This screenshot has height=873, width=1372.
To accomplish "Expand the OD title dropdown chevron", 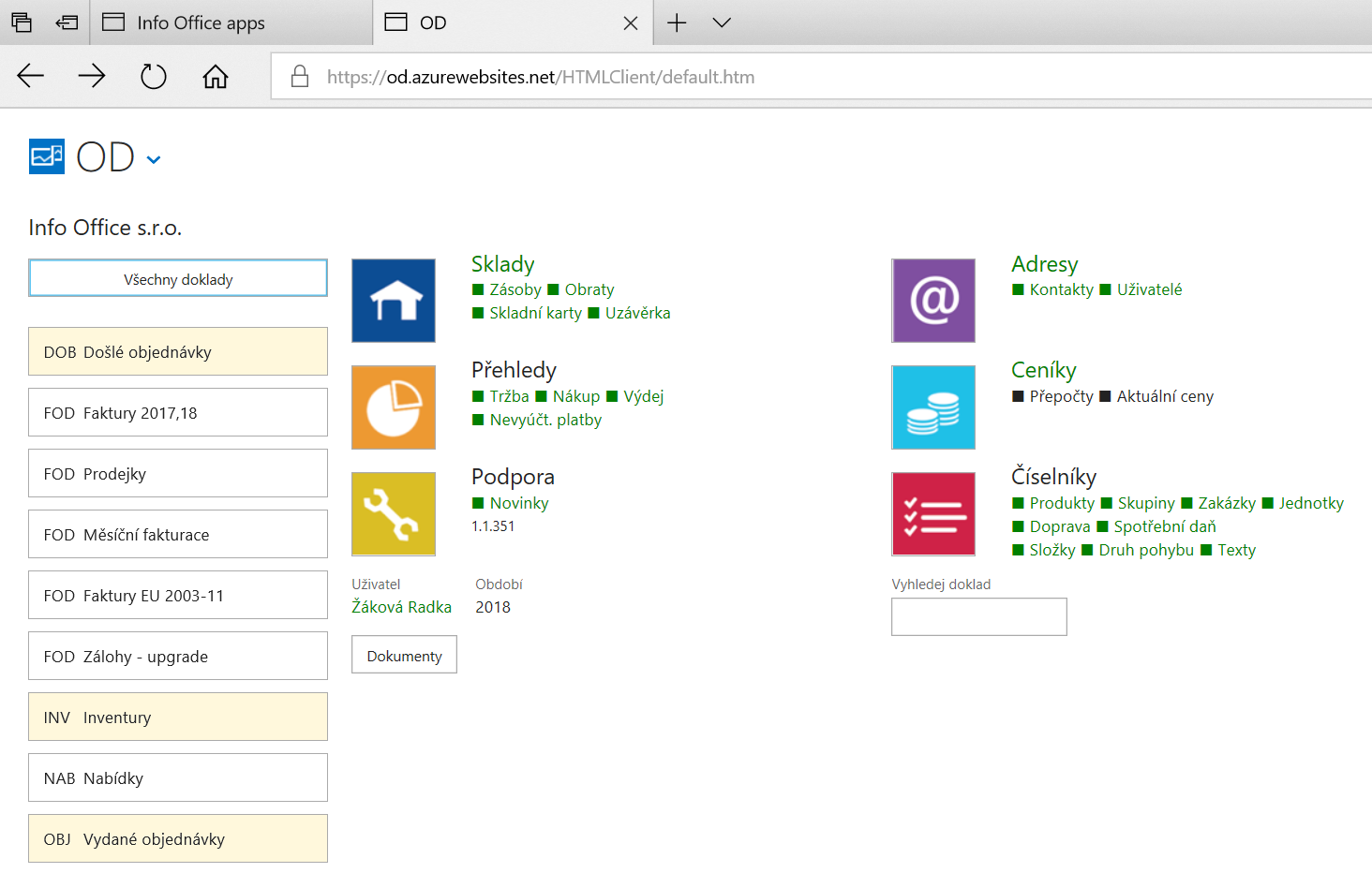I will pos(154,160).
